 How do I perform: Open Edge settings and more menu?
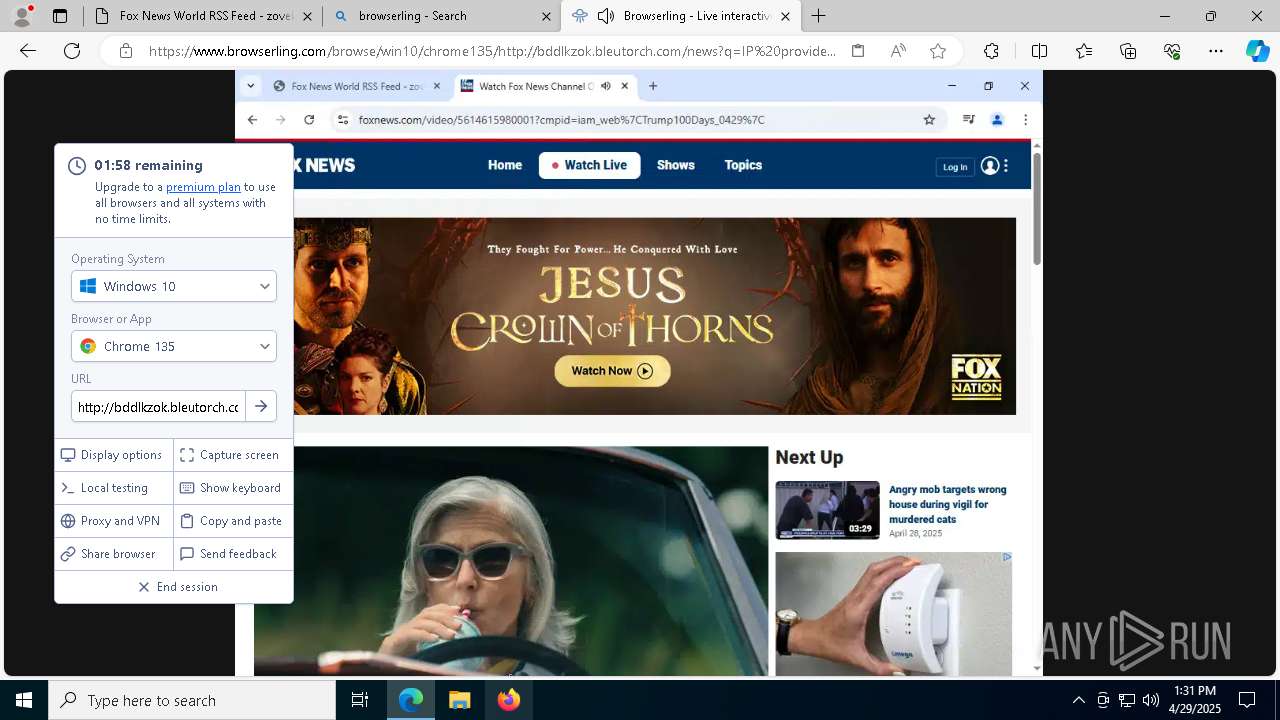(1216, 51)
